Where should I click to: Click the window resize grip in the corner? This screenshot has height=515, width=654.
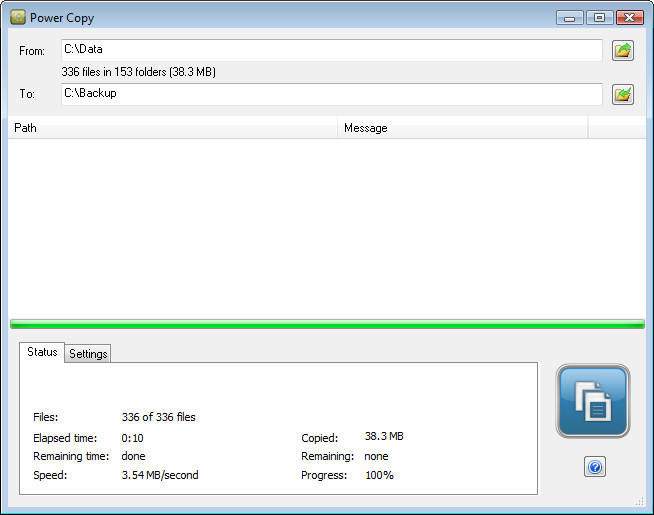[639, 501]
